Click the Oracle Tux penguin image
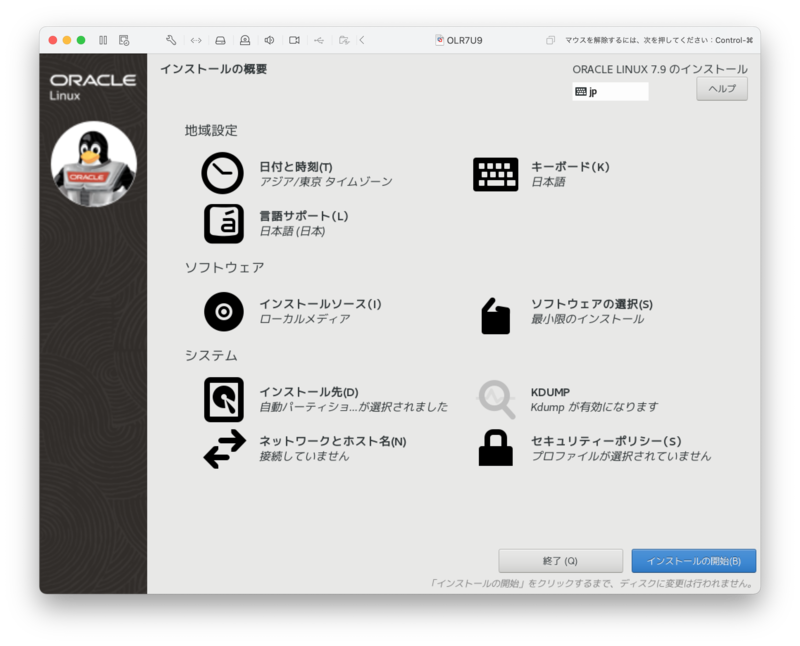 94,164
